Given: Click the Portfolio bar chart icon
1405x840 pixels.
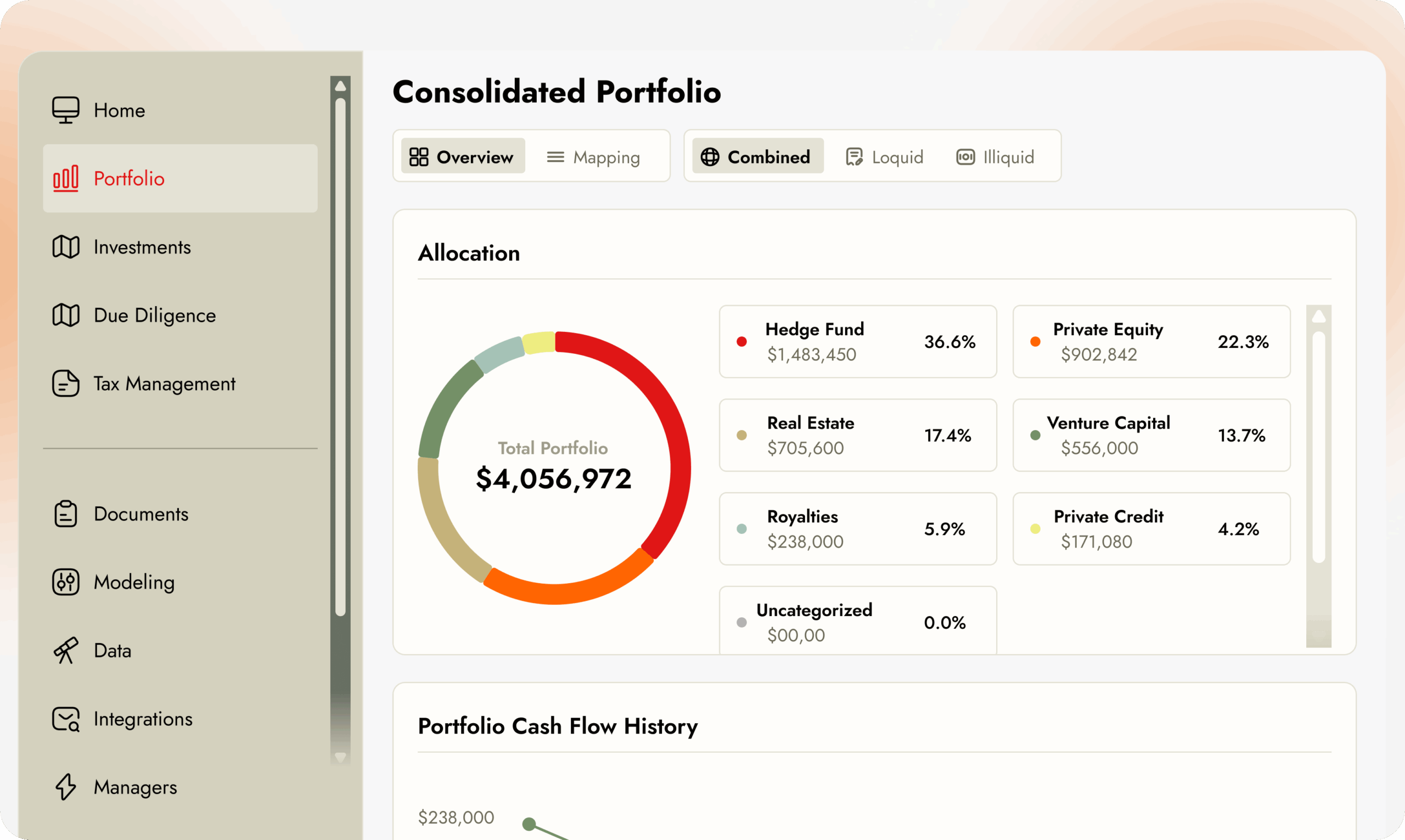Looking at the screenshot, I should point(66,178).
